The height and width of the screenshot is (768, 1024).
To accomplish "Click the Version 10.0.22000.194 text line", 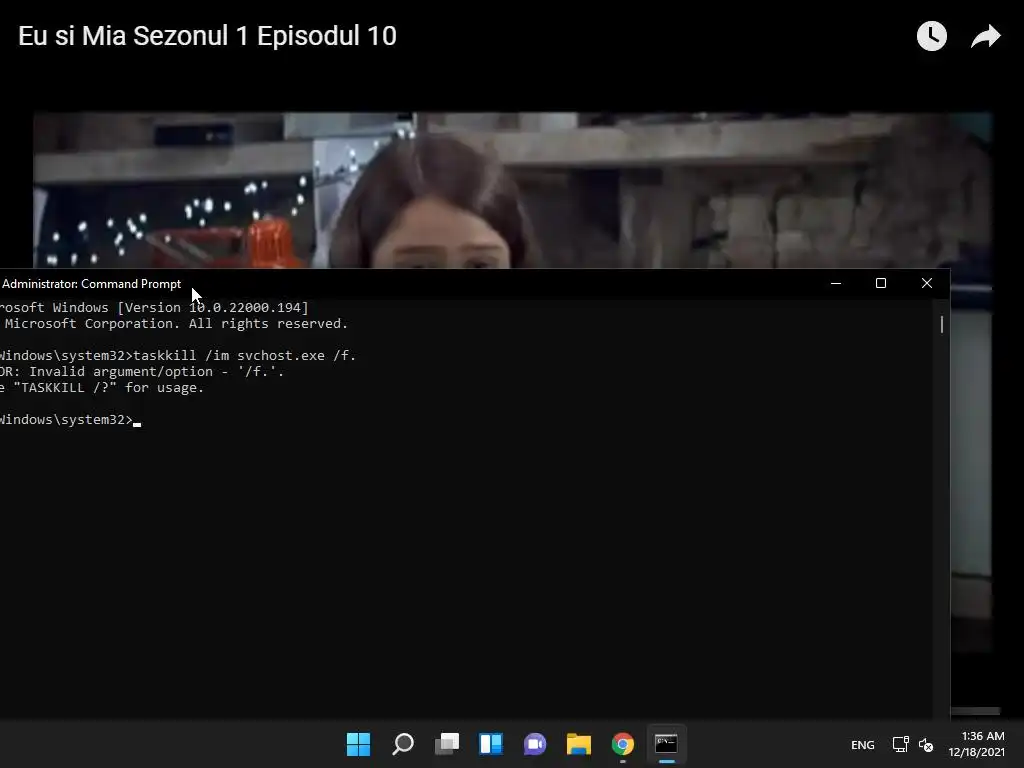I will point(154,308).
